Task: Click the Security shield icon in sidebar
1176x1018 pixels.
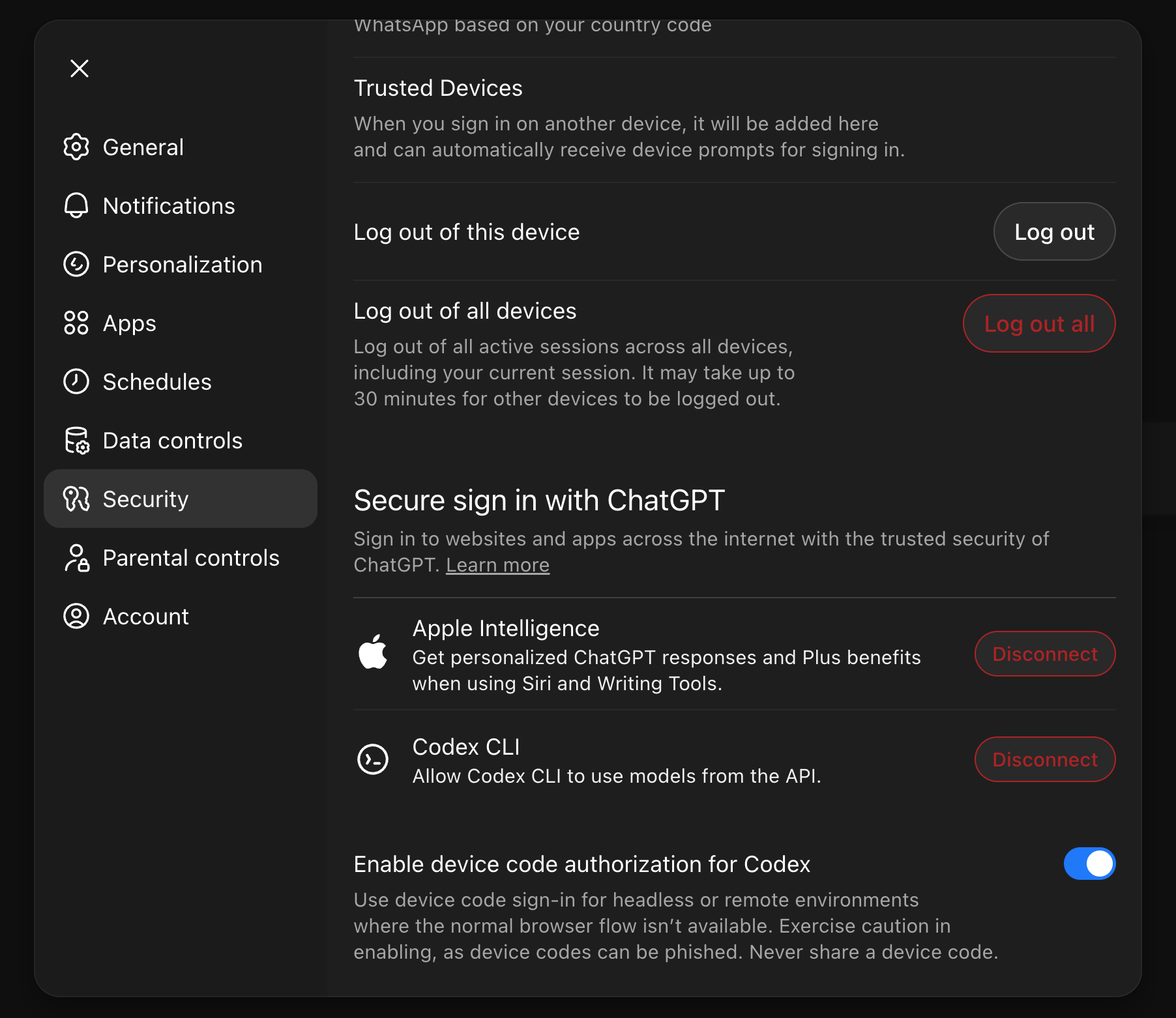Action: (x=76, y=499)
